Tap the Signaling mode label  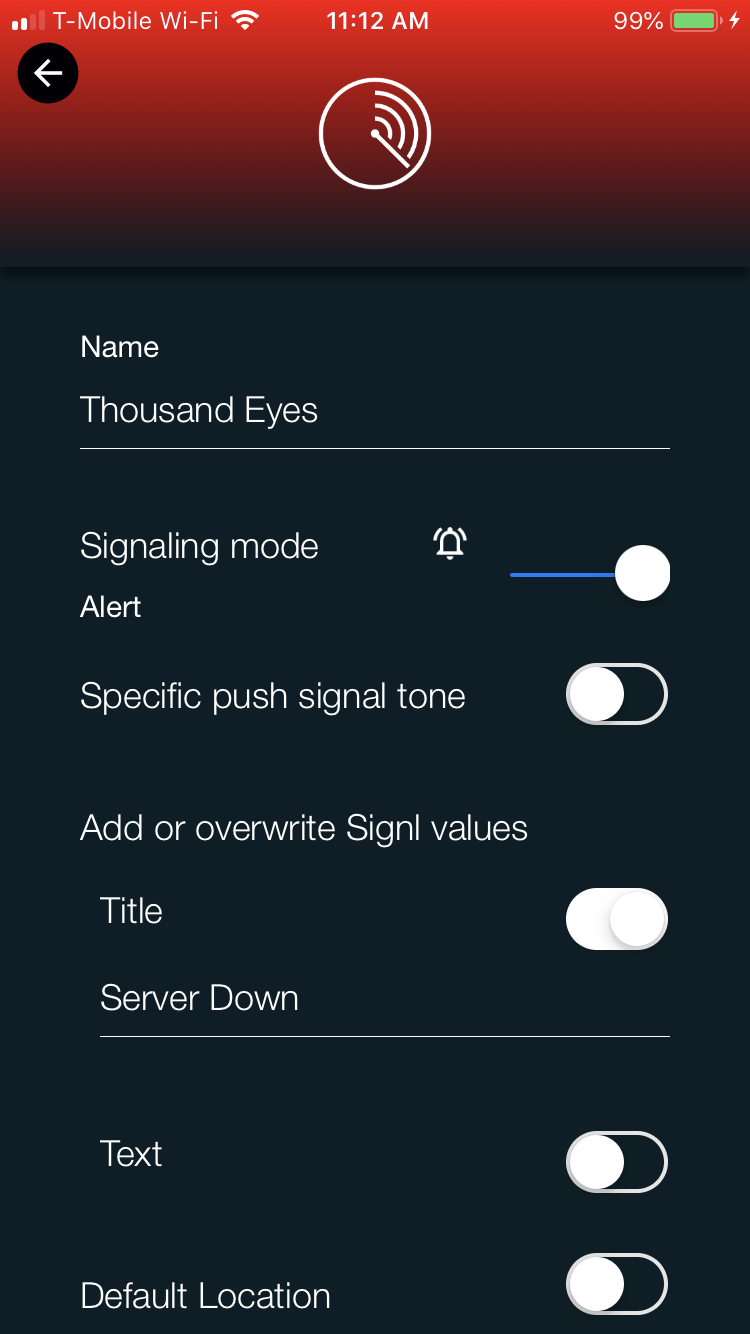click(x=199, y=547)
